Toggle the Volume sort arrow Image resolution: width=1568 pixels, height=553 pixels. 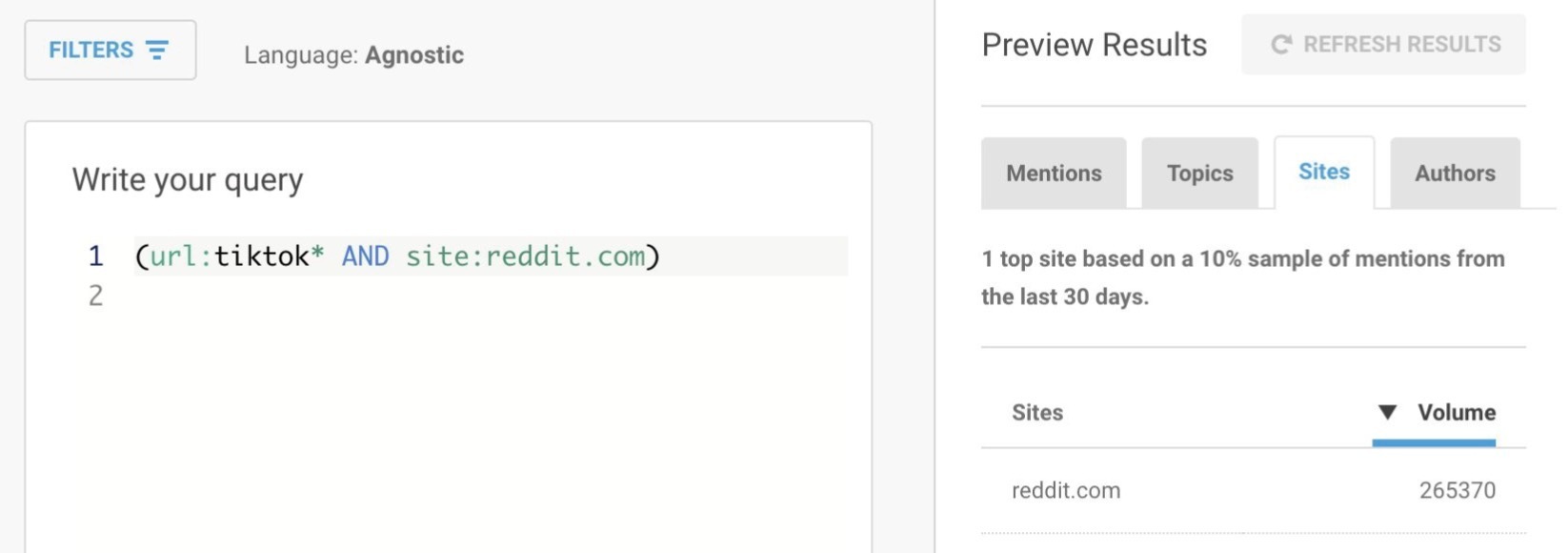point(1387,412)
